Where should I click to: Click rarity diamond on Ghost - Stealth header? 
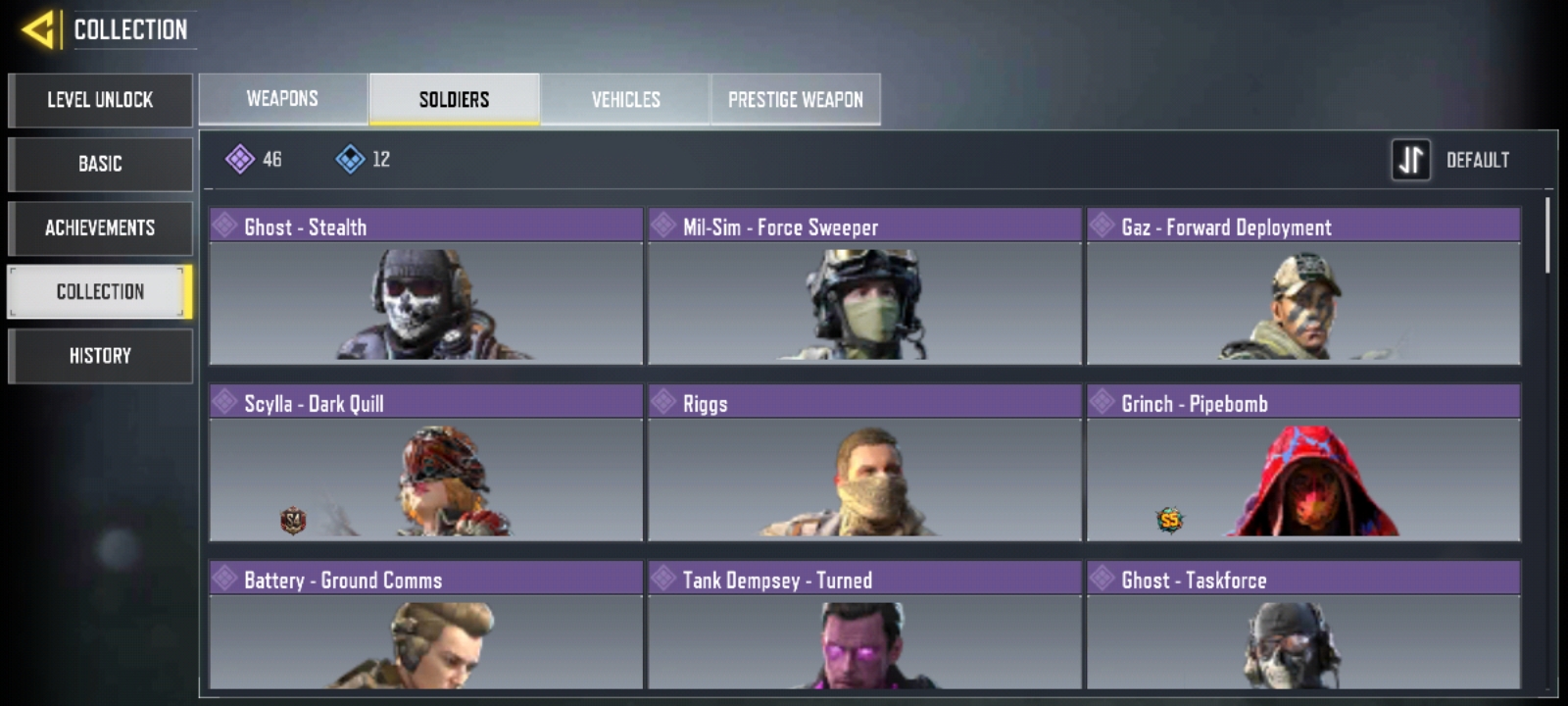click(x=224, y=226)
